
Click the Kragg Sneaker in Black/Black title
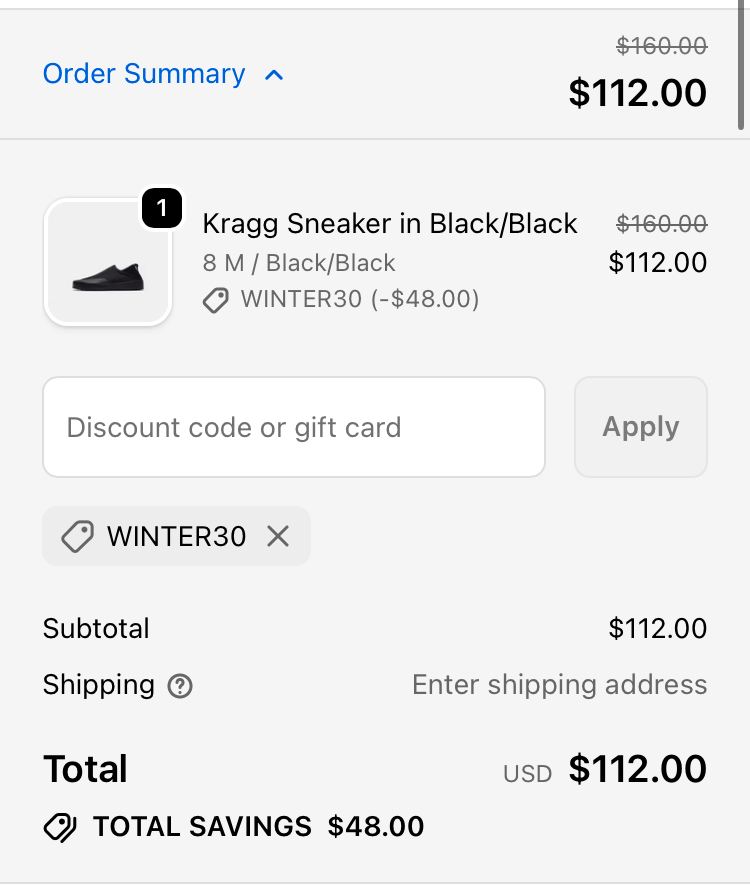(x=390, y=223)
